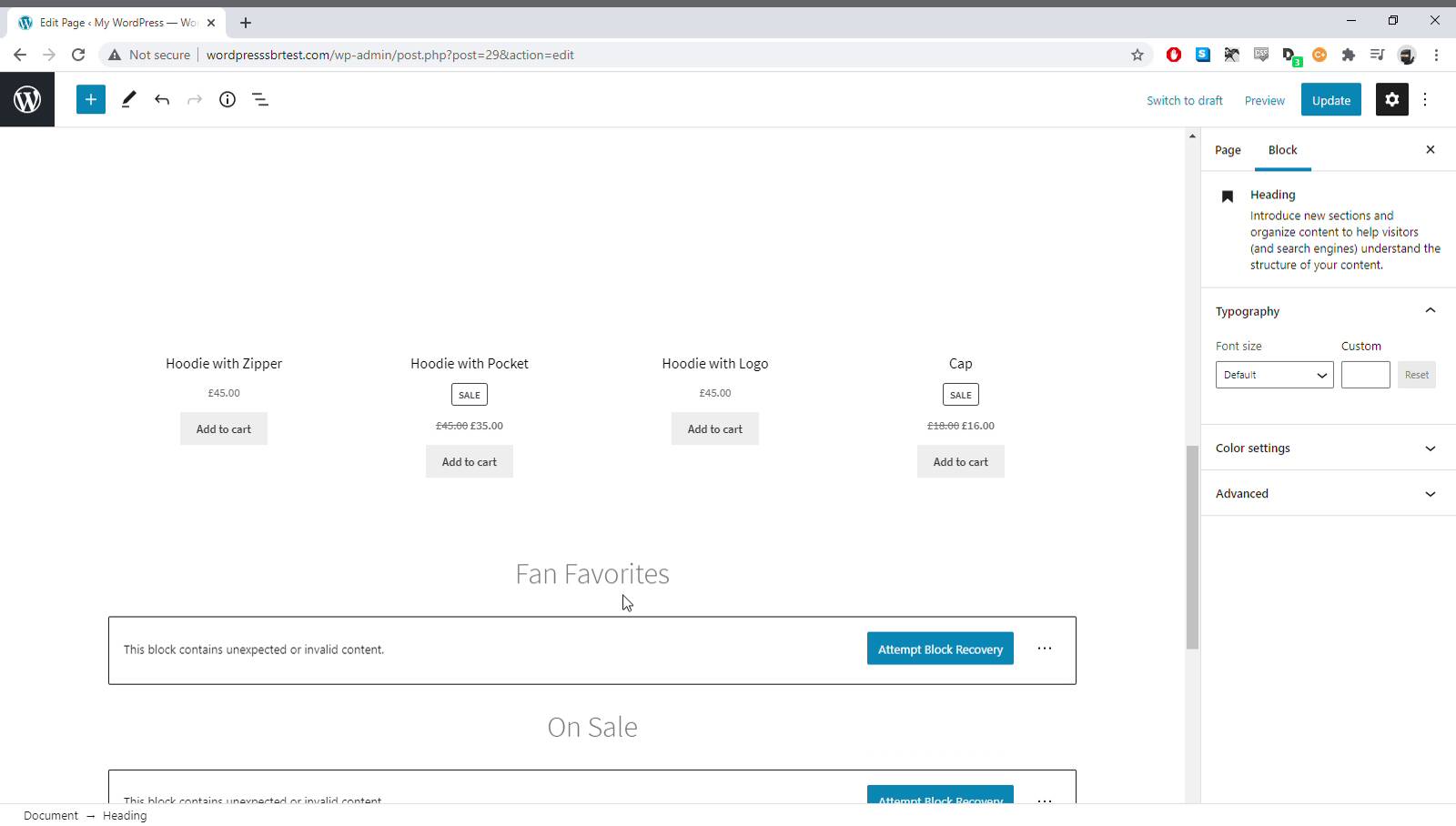This screenshot has height=826, width=1456.
Task: Select the Block tab
Action: pyautogui.click(x=1282, y=150)
